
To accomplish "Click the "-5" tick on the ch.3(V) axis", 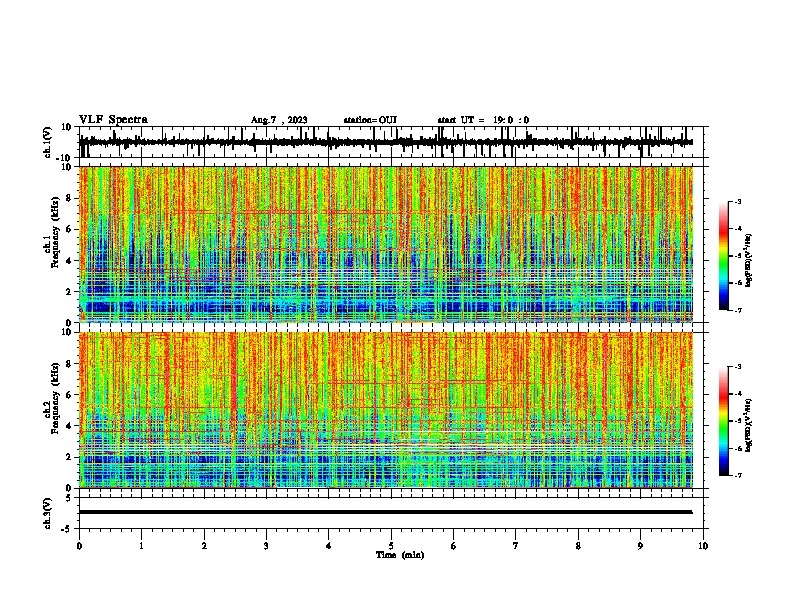I will tap(67, 529).
